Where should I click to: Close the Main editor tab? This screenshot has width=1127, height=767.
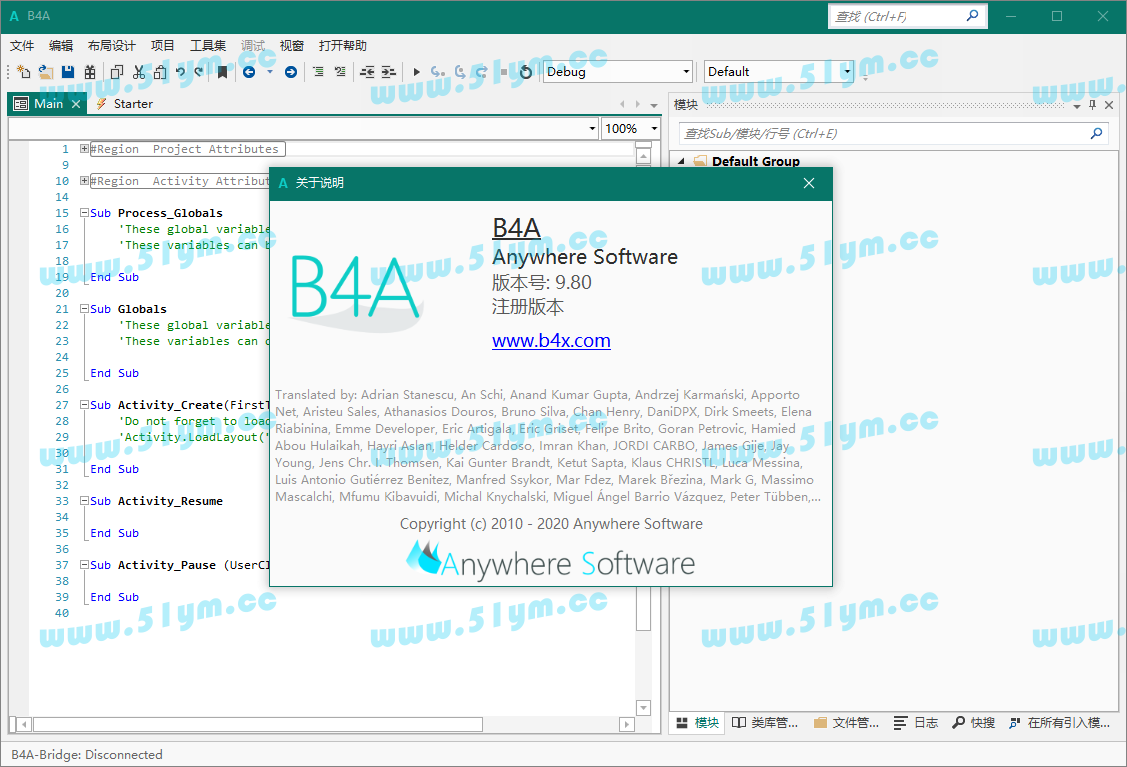pos(75,104)
